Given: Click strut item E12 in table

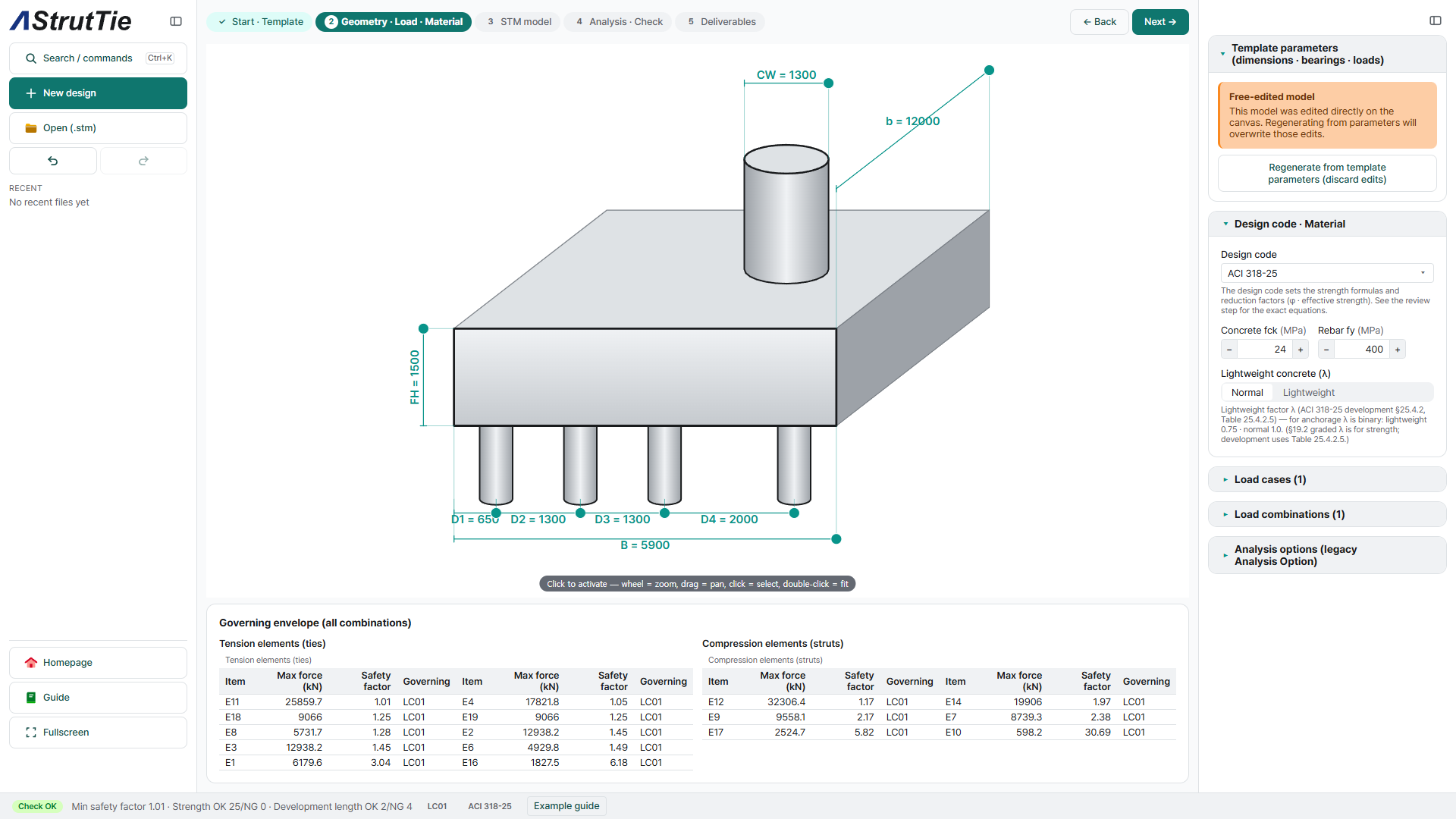Looking at the screenshot, I should tap(715, 702).
